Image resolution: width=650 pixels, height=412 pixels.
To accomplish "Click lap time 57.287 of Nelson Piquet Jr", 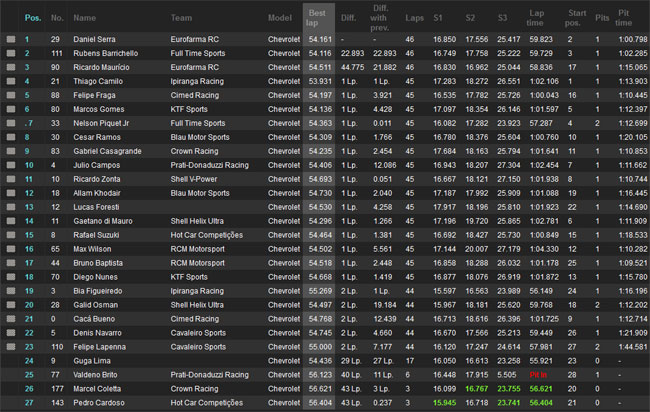I will point(541,123).
